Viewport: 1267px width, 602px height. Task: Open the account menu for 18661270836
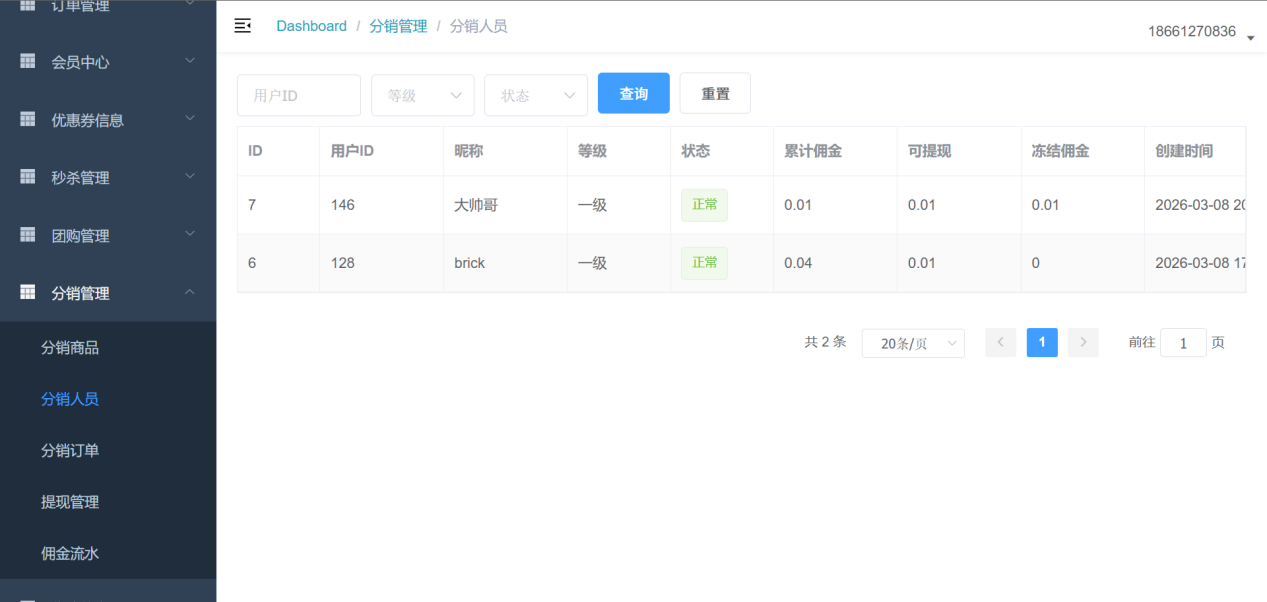pos(1200,32)
